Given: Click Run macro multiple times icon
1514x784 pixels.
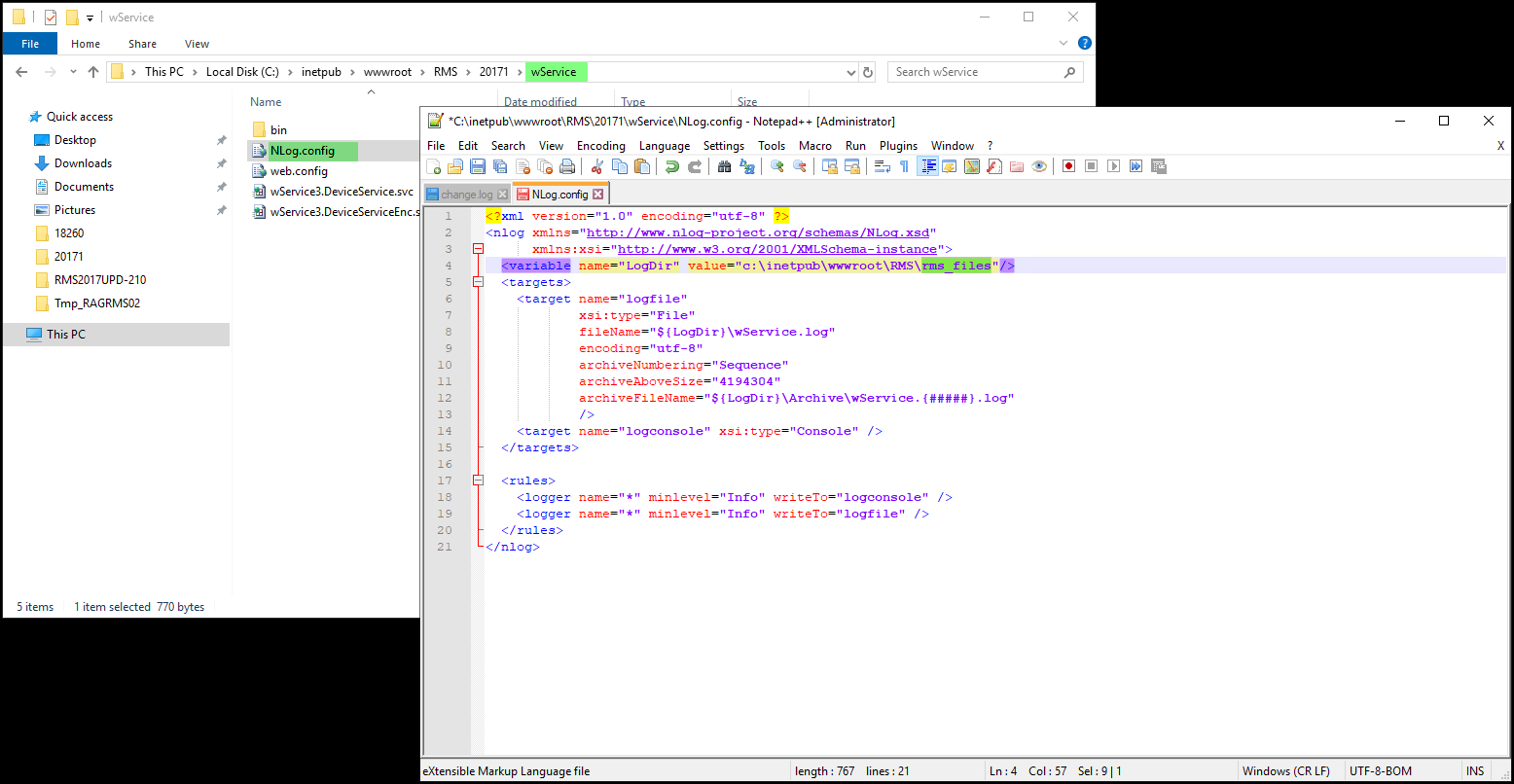Looking at the screenshot, I should click(1135, 166).
